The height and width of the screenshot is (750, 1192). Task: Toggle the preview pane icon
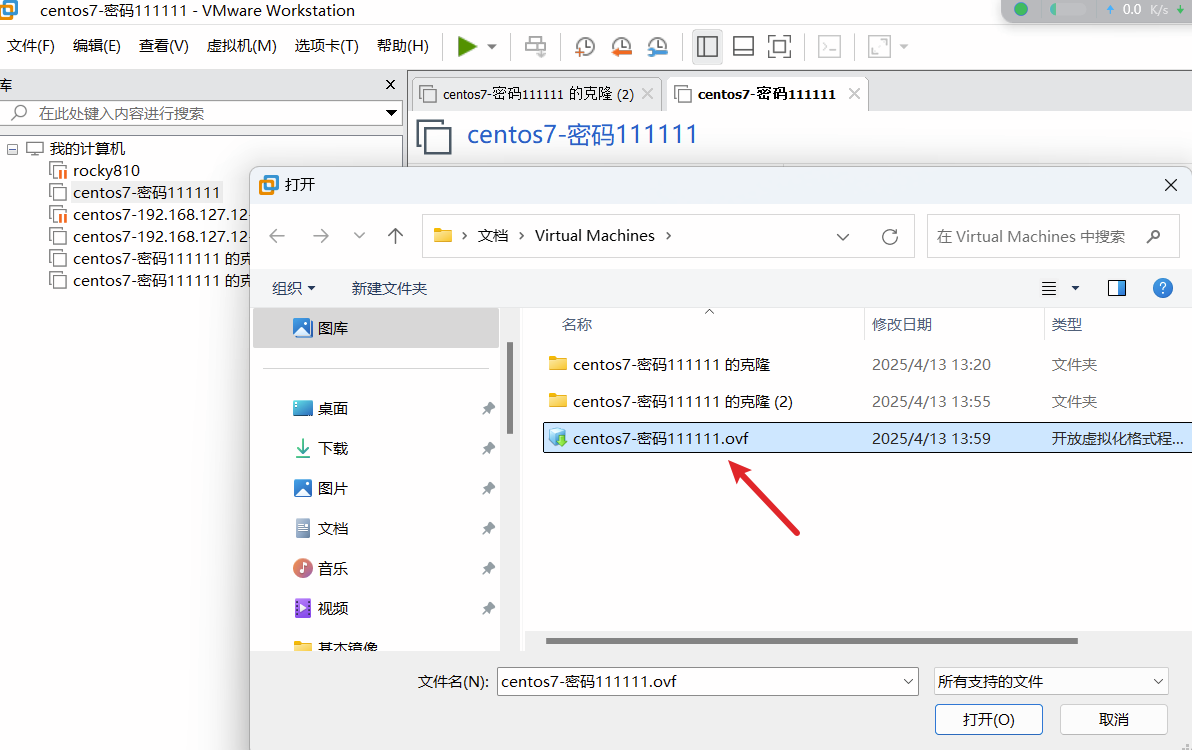point(1117,288)
